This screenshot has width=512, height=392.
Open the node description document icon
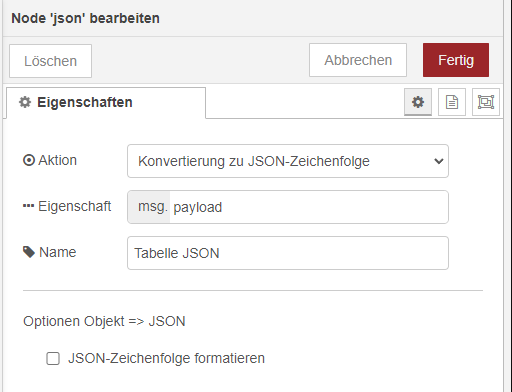pyautogui.click(x=452, y=102)
